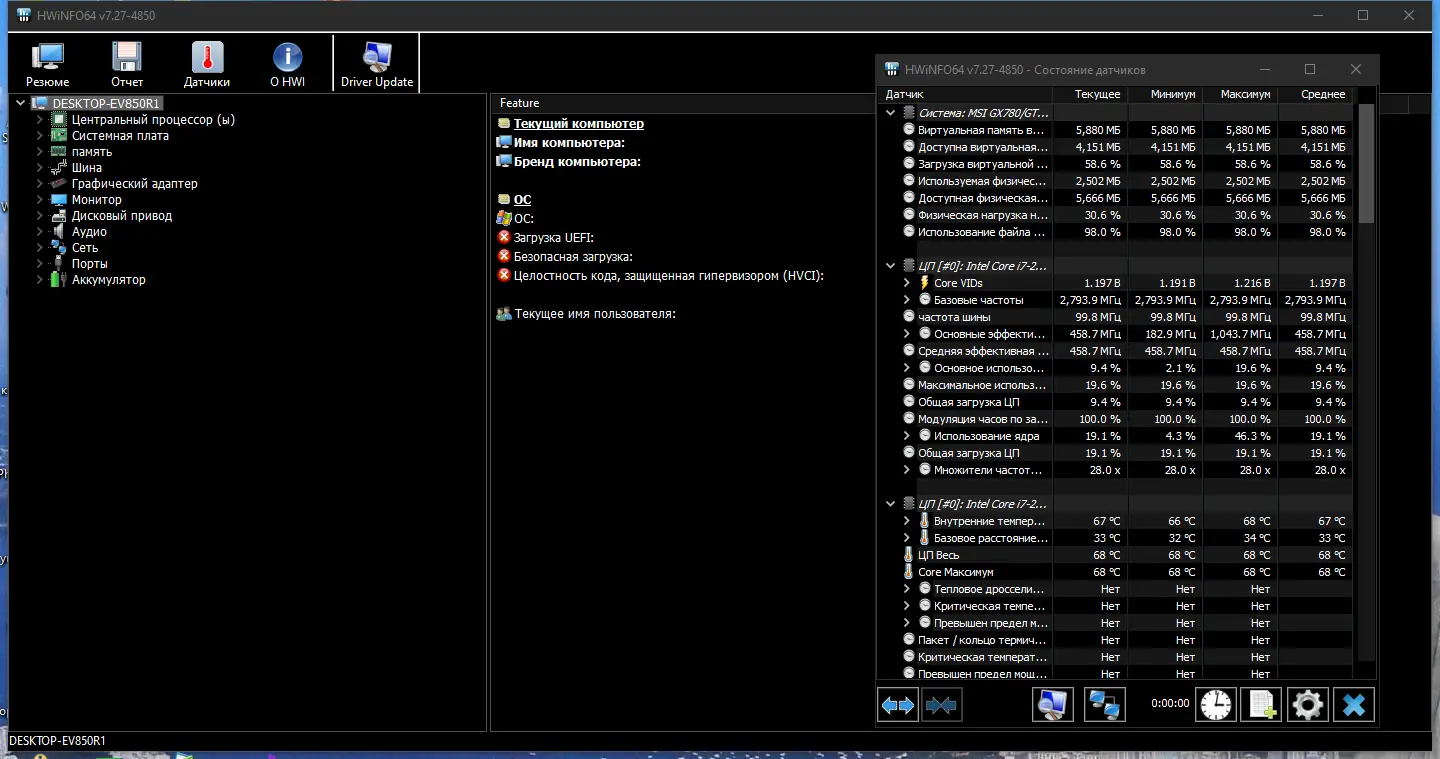Click the Сеть network icon in tree
Image resolution: width=1440 pixels, height=759 pixels.
(x=59, y=248)
